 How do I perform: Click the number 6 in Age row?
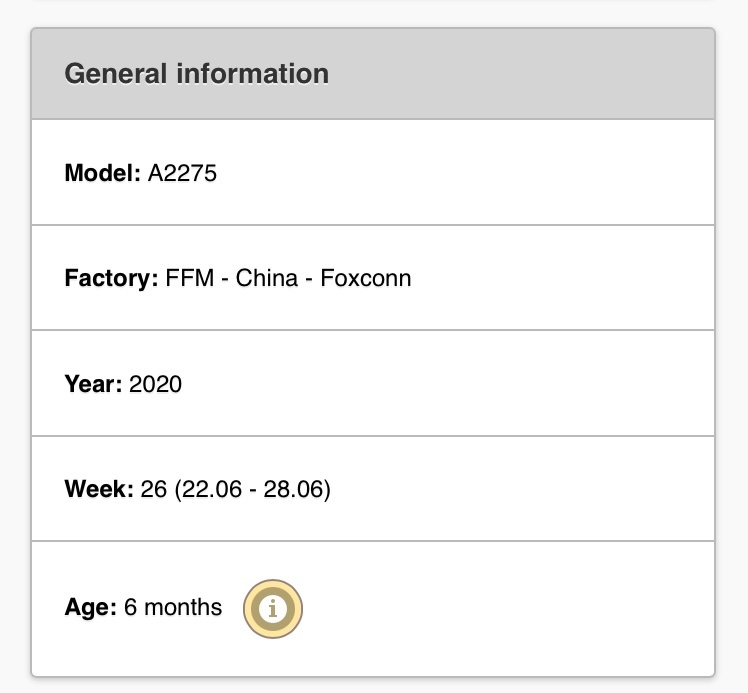[130, 607]
